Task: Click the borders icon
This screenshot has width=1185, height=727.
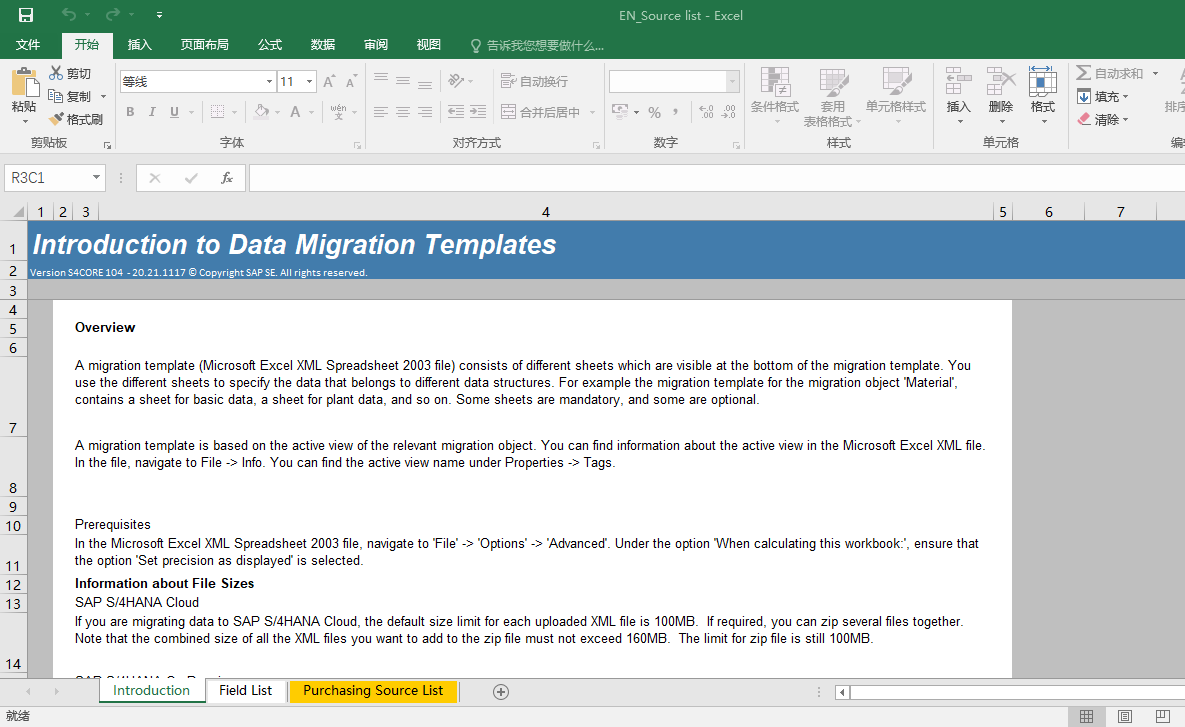Action: (218, 112)
